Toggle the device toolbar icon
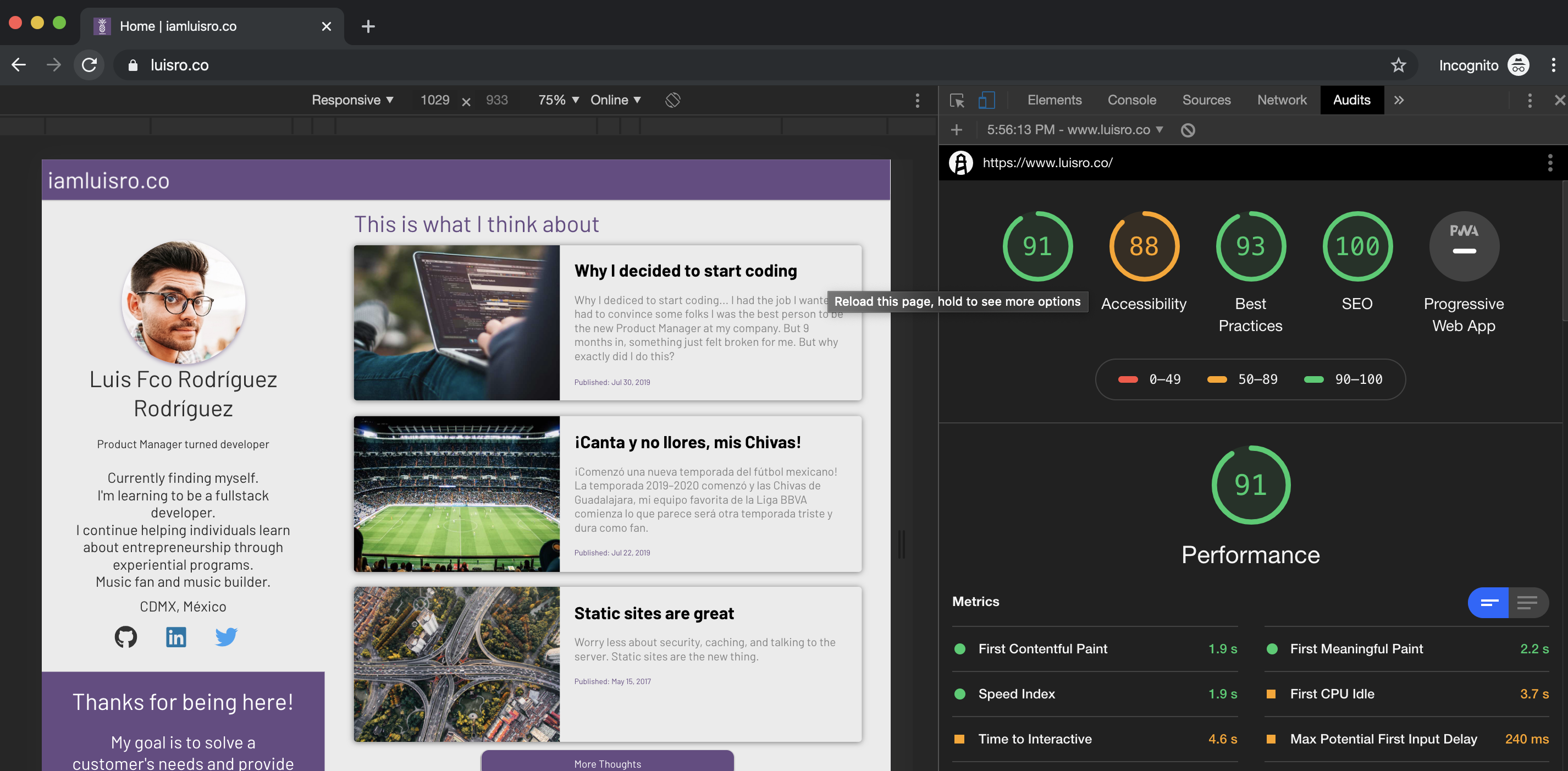This screenshot has height=771, width=1568. tap(986, 100)
